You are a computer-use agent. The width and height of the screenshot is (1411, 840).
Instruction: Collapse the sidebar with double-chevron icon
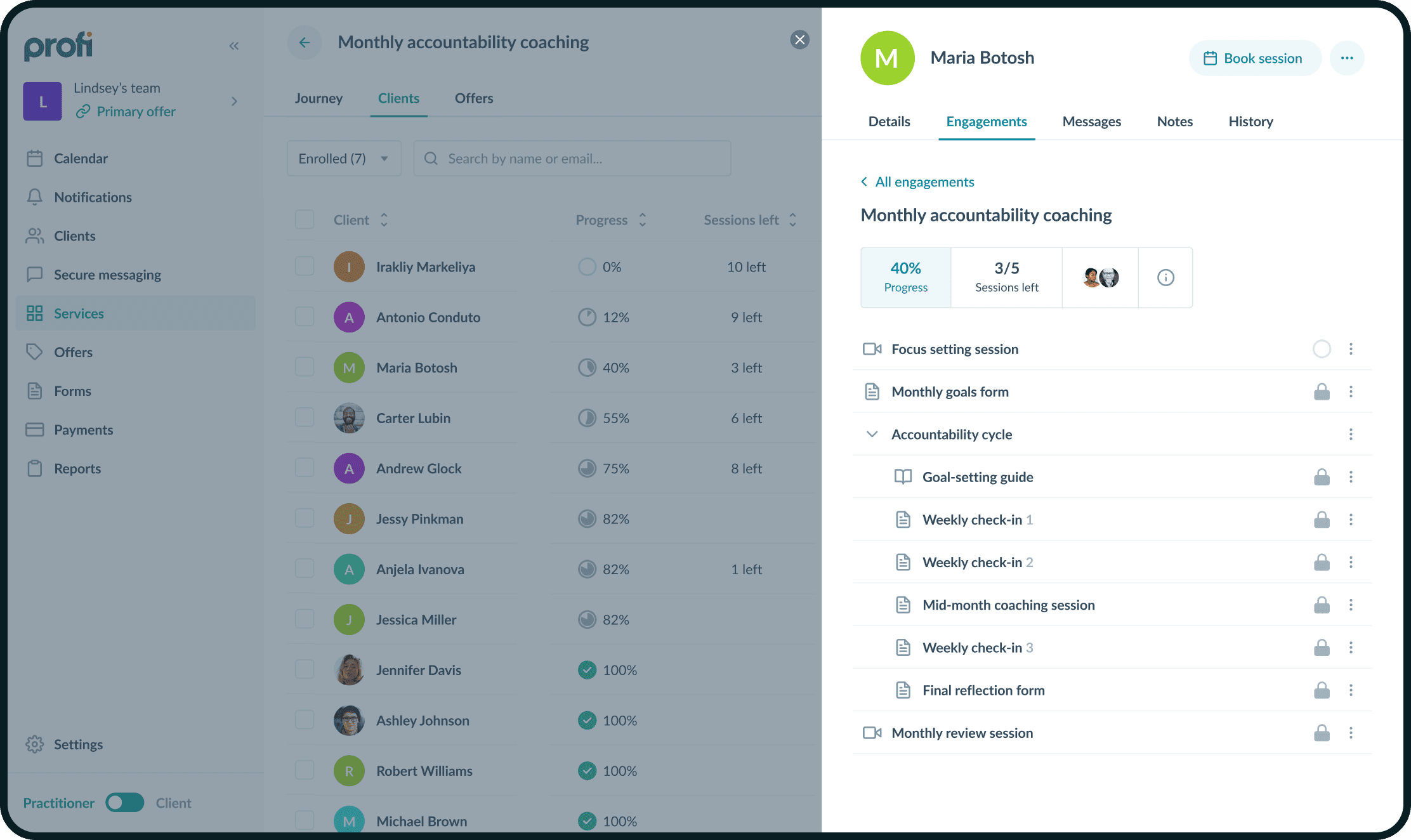tap(234, 46)
